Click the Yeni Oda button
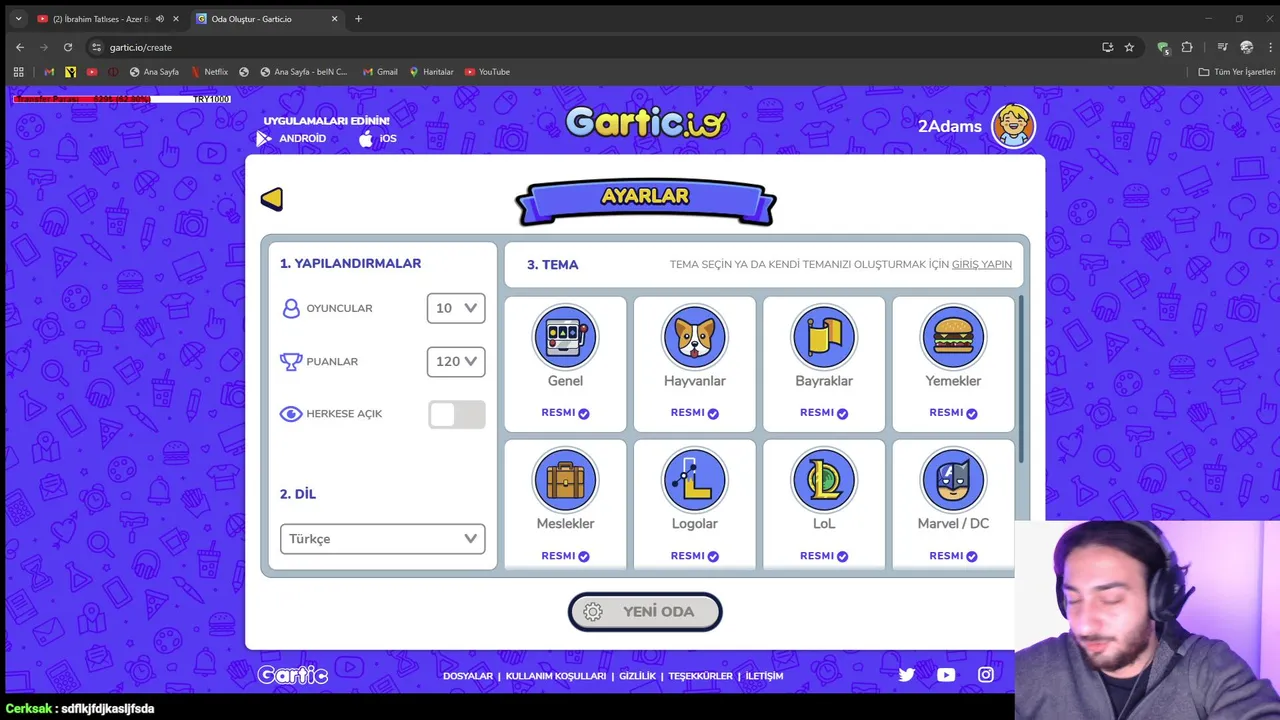Screen dimensions: 1280x720 coord(645,612)
